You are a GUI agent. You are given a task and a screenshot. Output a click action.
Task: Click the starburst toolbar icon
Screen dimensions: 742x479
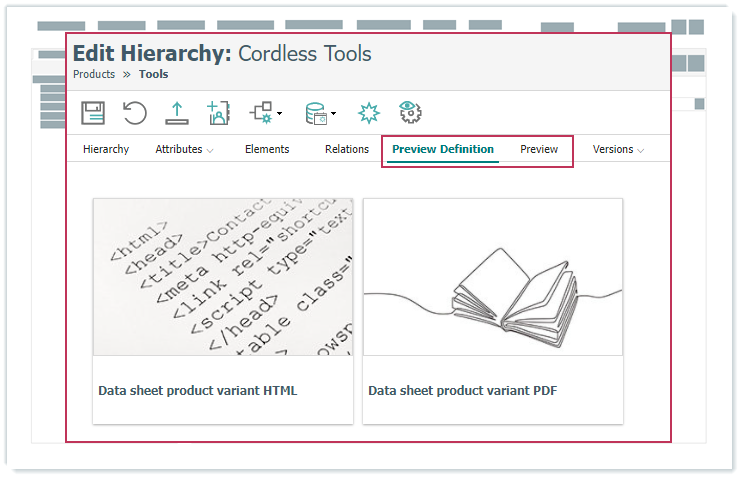click(368, 113)
